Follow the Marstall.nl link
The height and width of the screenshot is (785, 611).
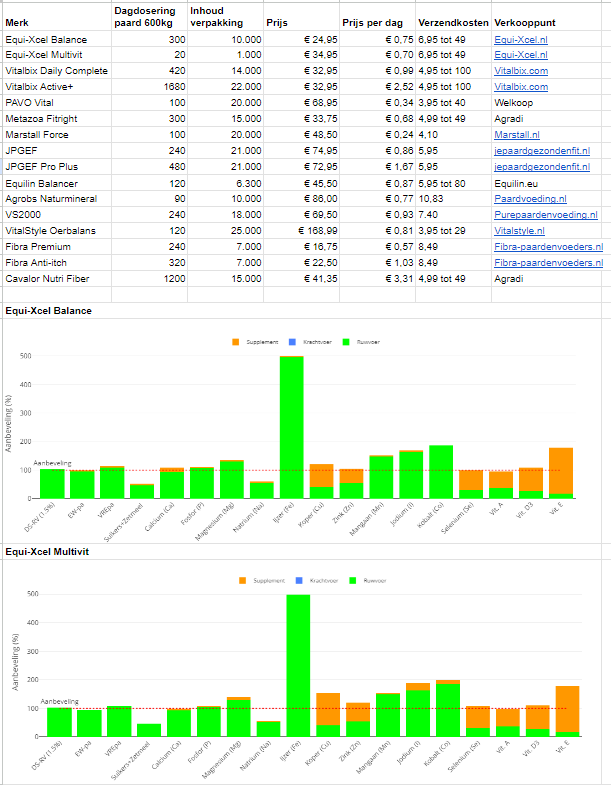point(517,135)
